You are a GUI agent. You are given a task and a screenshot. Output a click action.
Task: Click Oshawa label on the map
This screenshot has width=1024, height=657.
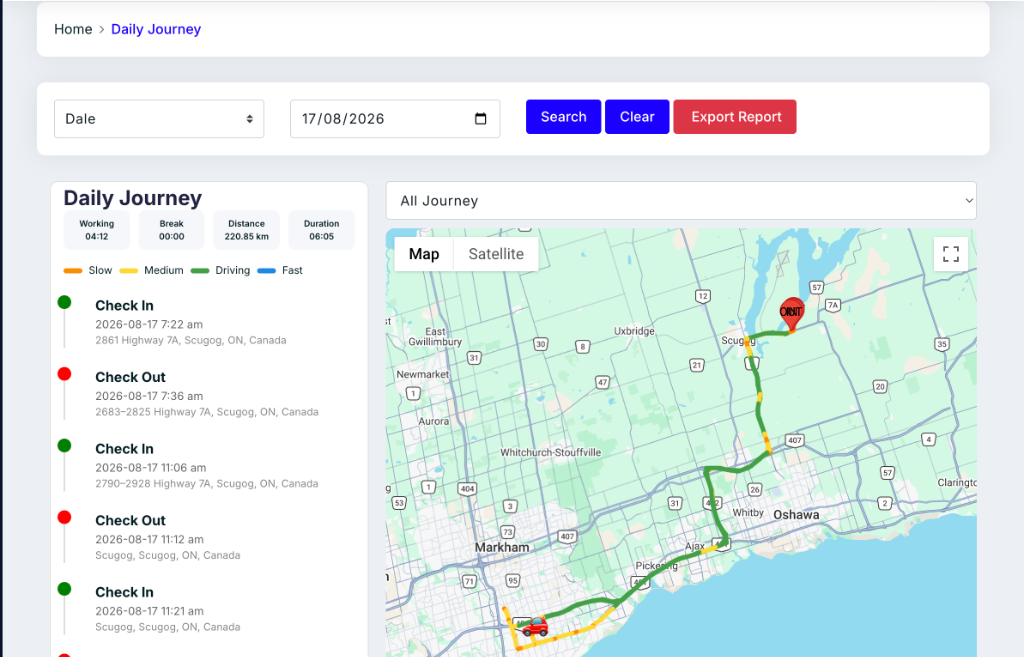point(796,515)
